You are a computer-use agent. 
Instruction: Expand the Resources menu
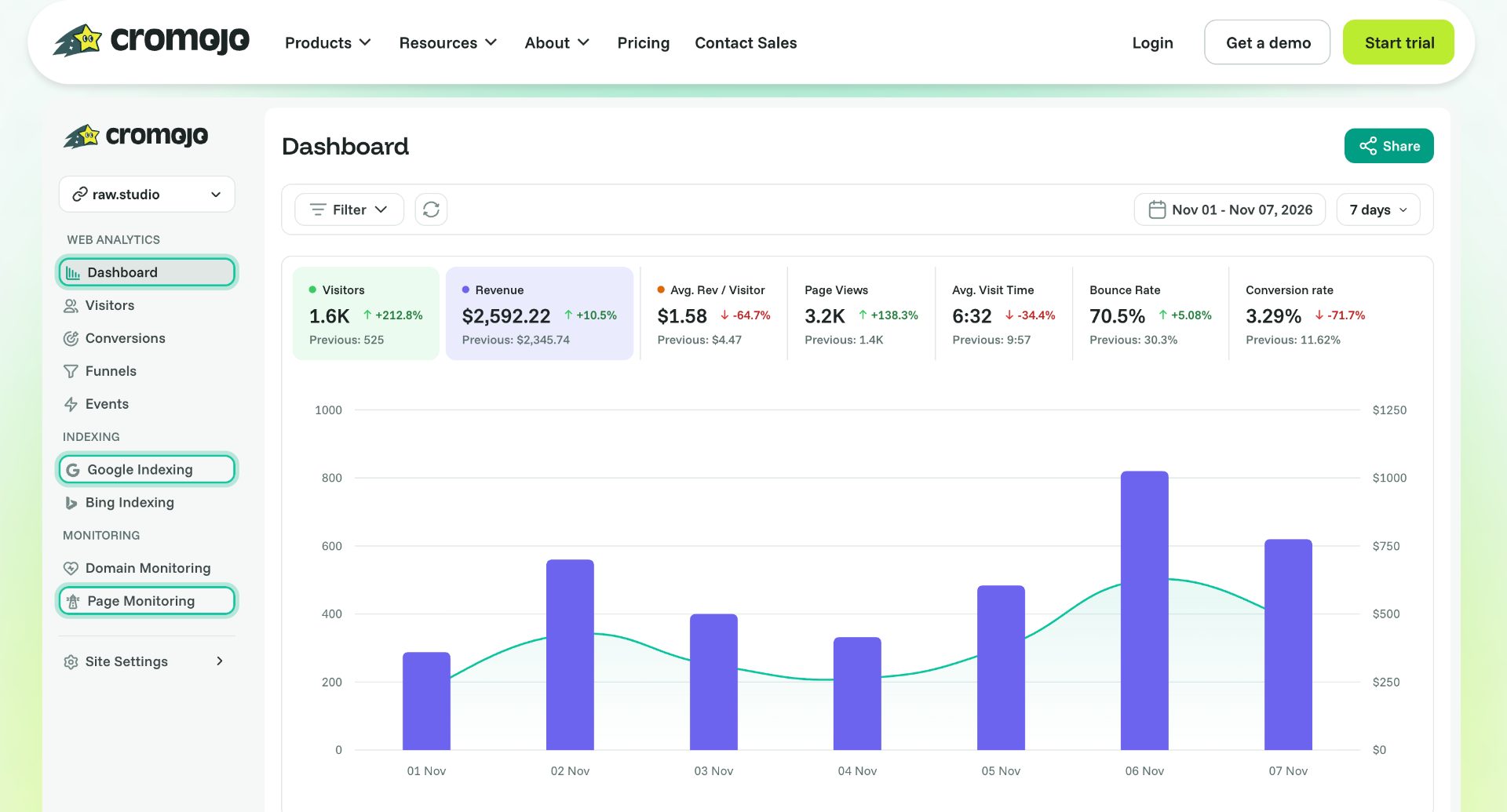448,42
